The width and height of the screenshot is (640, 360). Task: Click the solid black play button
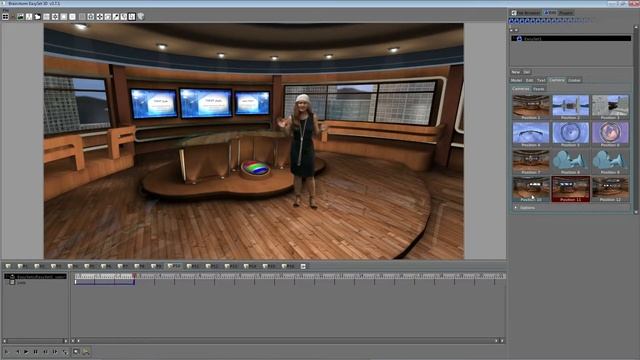(x=26, y=351)
